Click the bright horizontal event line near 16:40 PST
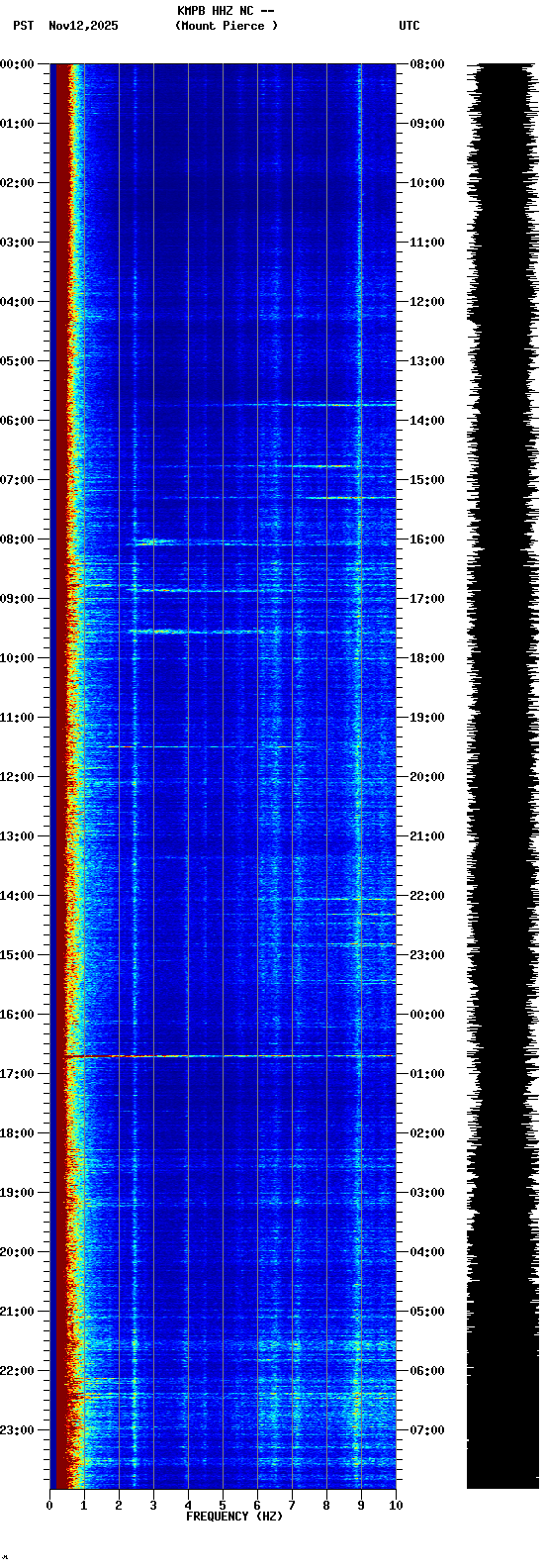Image resolution: width=546 pixels, height=1568 pixels. 229,1056
